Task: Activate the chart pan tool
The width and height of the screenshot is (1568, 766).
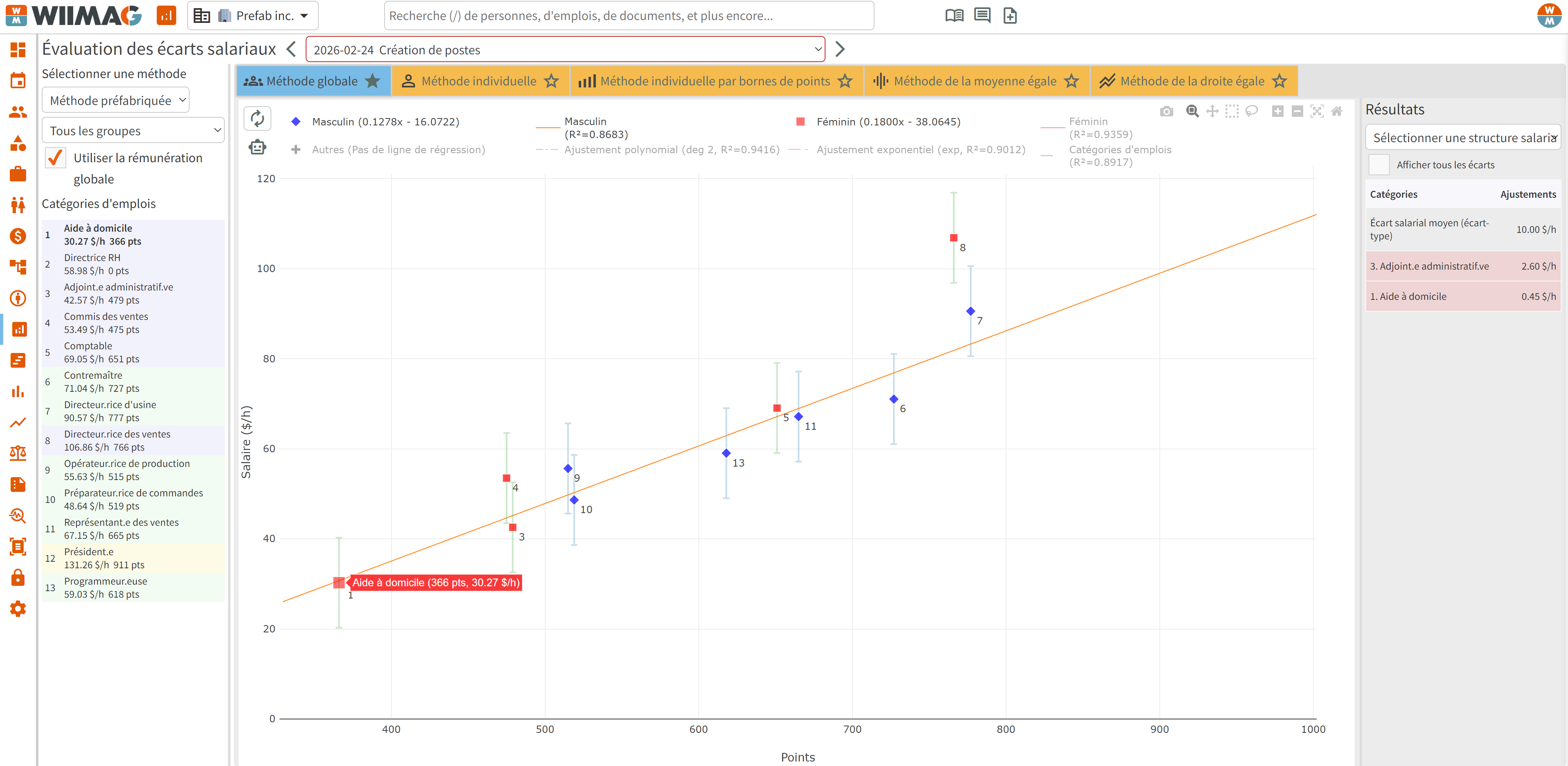Action: point(1212,112)
